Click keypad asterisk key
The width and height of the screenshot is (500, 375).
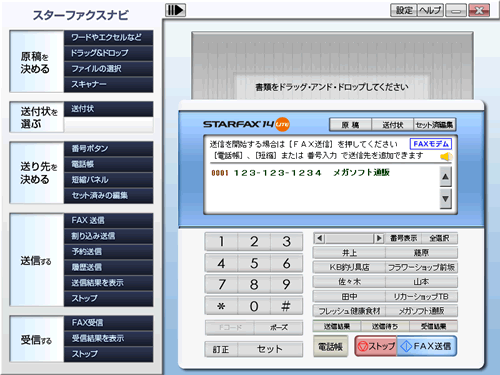221,306
